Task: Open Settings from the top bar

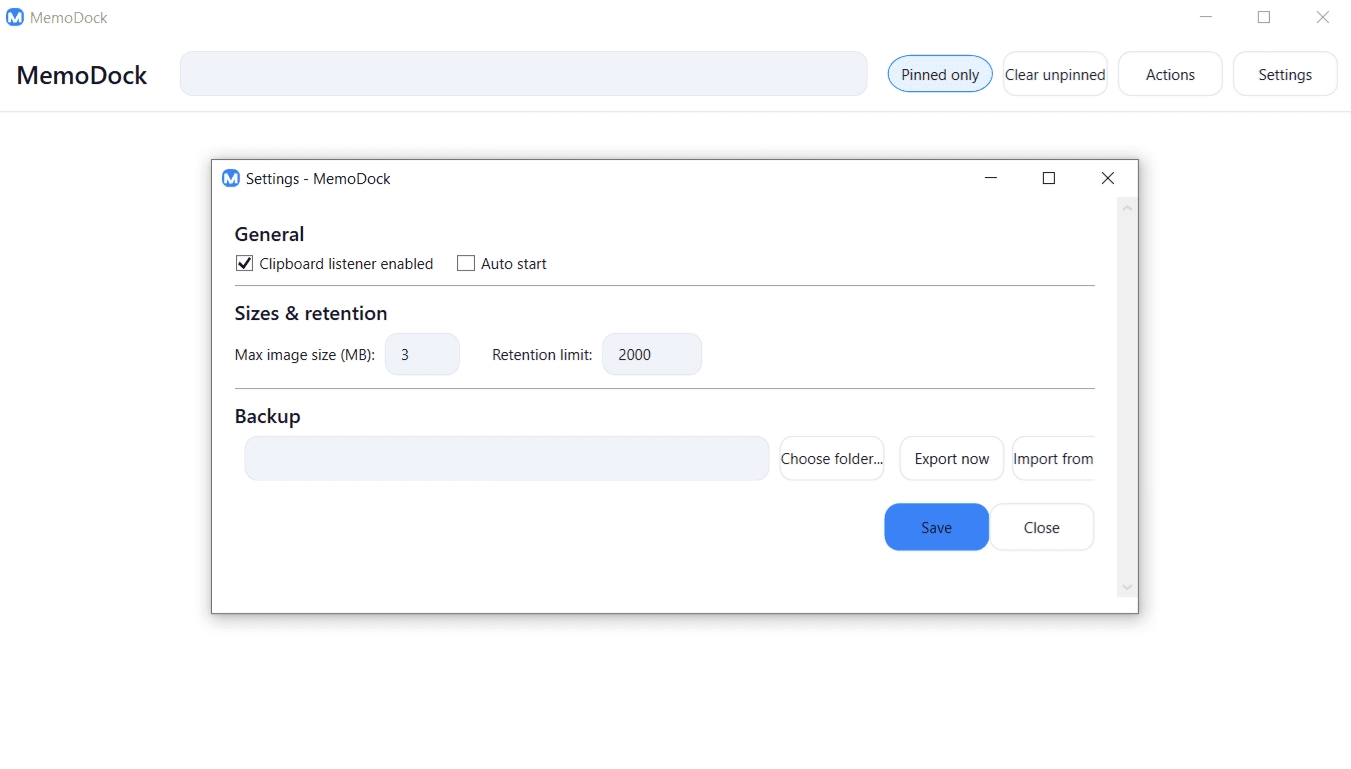Action: click(1285, 74)
